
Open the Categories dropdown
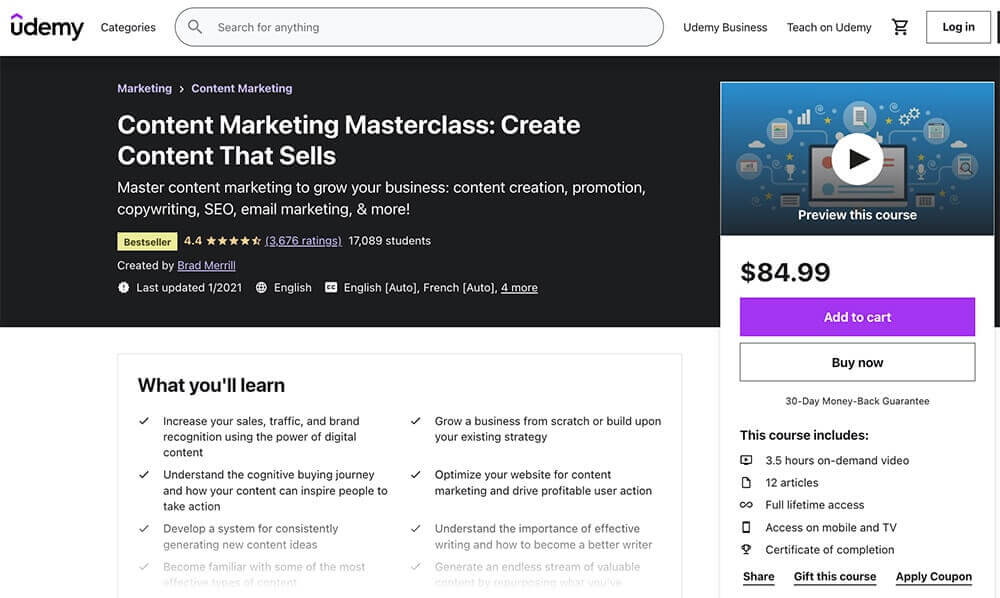(127, 27)
